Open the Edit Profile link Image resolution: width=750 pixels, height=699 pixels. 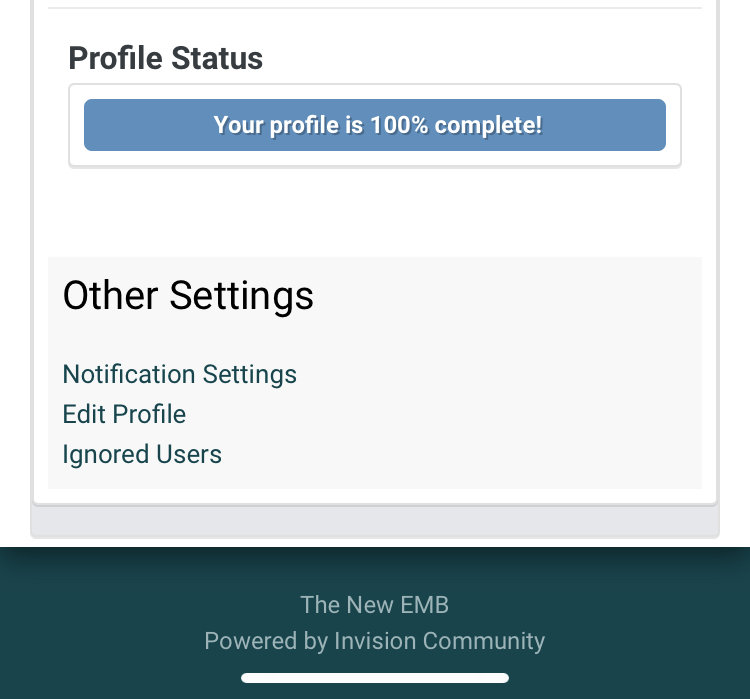[124, 414]
